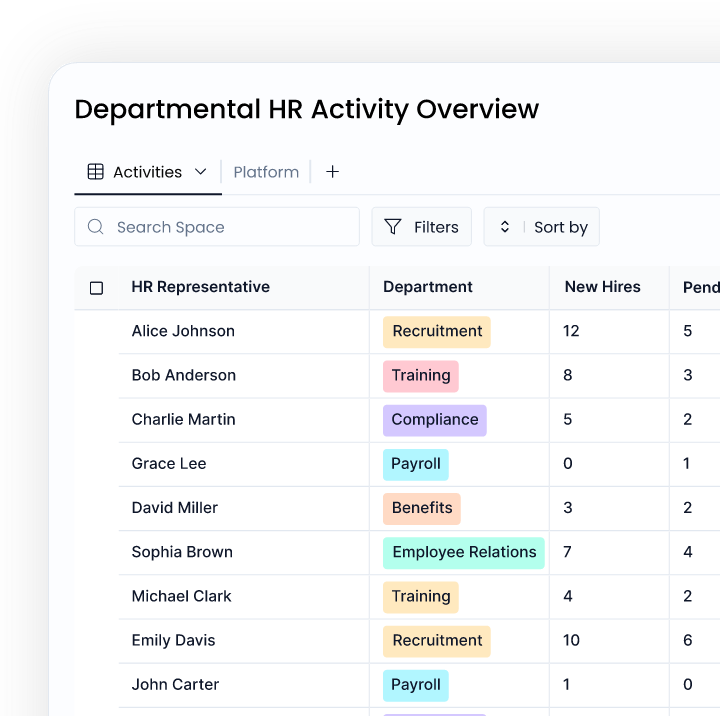This screenshot has width=720, height=716.
Task: Click Alice Johnson's Recruitment tag
Action: [437, 332]
